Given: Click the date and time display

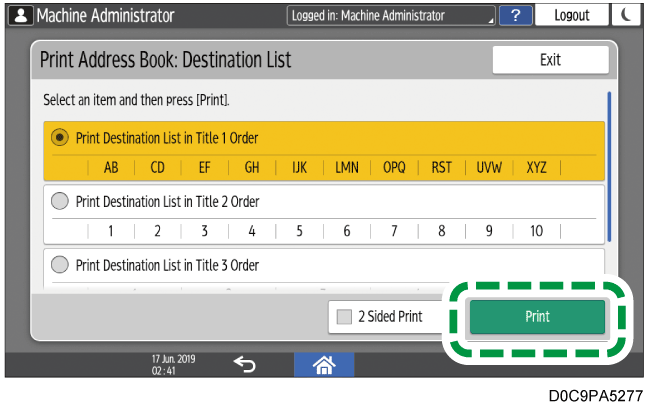Looking at the screenshot, I should [x=163, y=366].
